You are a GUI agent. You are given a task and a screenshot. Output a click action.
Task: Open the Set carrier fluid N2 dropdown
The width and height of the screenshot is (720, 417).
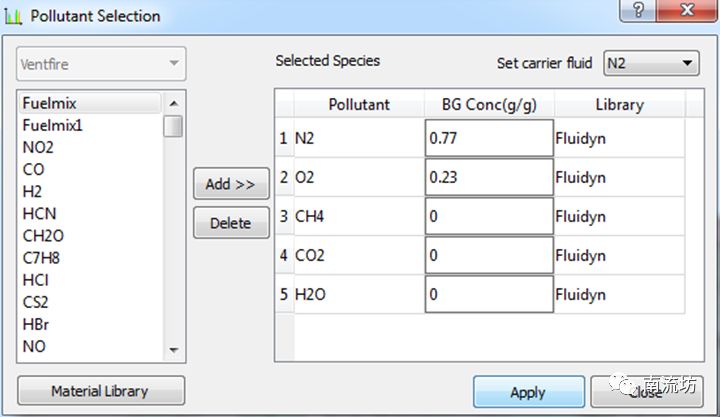(651, 63)
